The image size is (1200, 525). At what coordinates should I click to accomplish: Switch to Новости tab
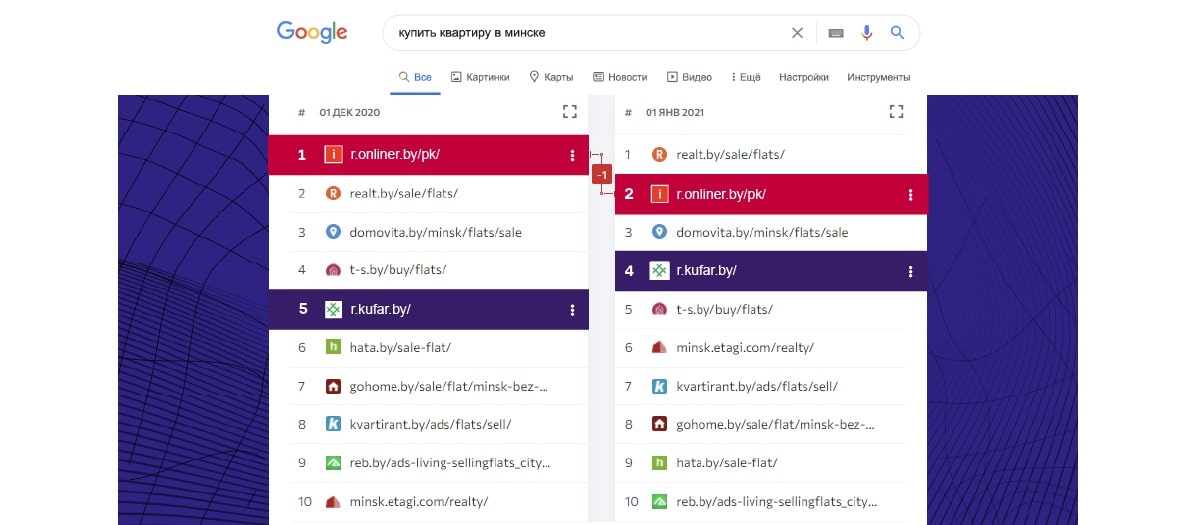pyautogui.click(x=620, y=77)
